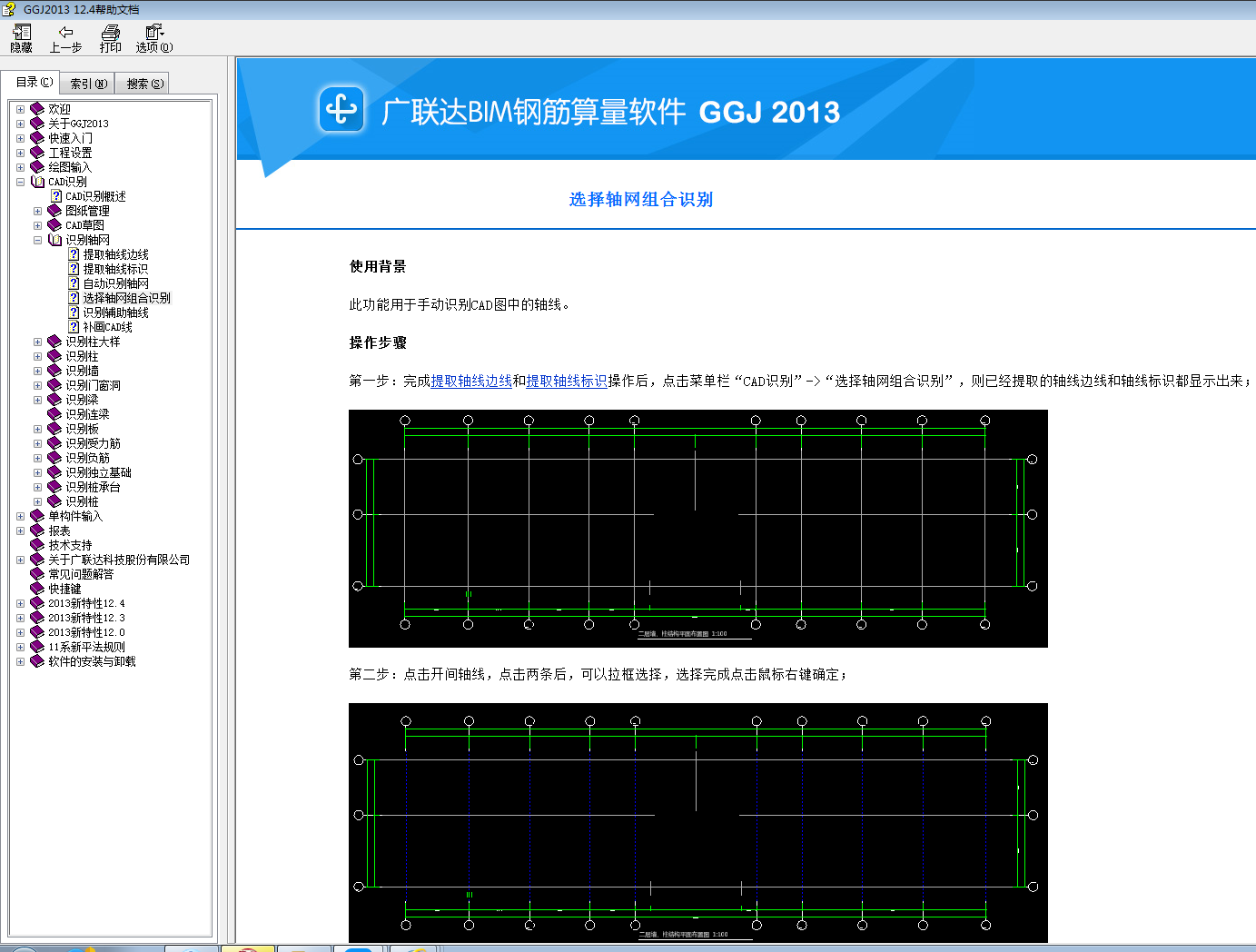Click the book icon beside 常见问题解答

[37, 574]
